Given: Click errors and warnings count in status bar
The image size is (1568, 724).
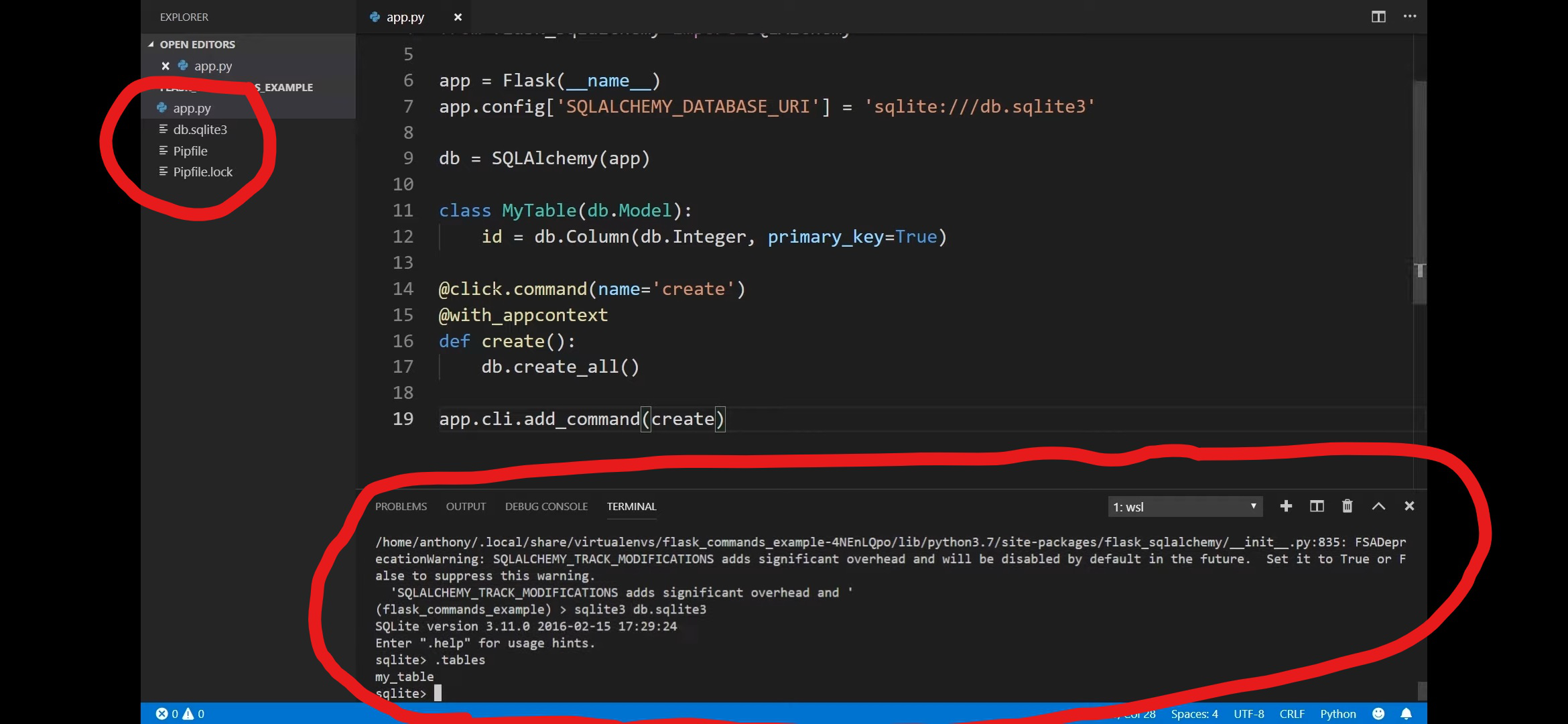Looking at the screenshot, I should click(180, 714).
